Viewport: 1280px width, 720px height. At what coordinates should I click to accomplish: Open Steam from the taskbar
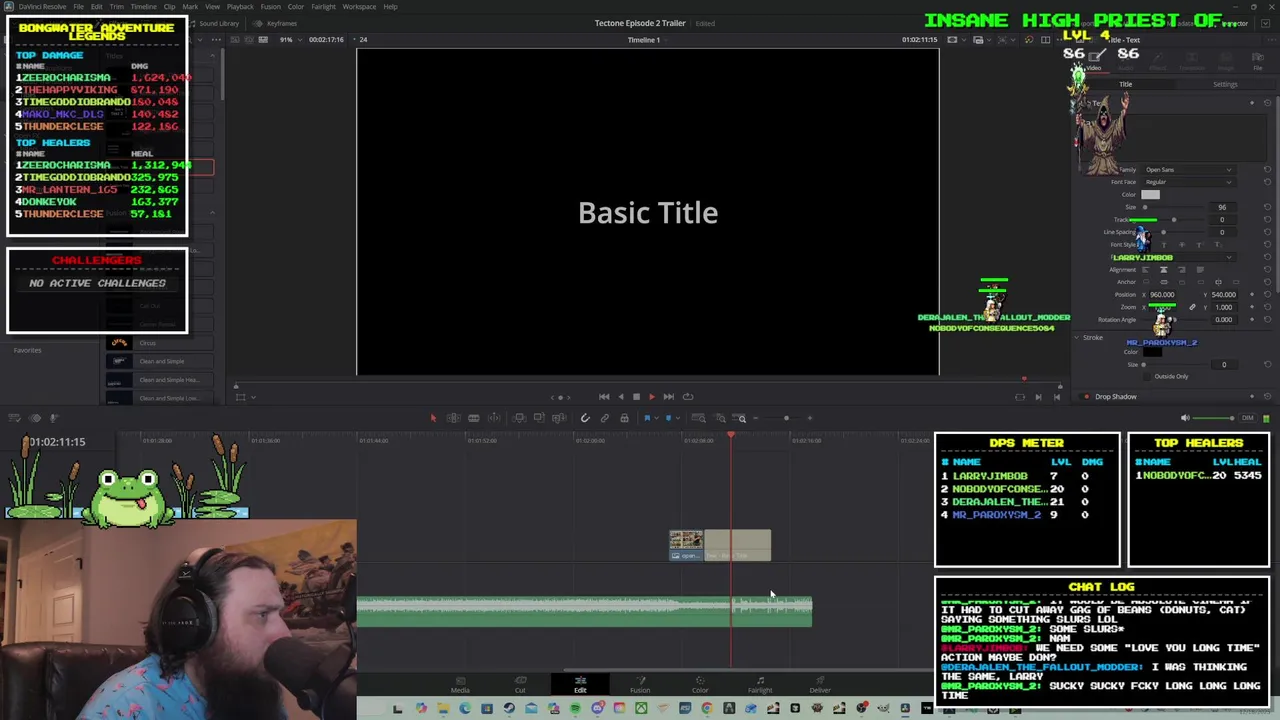[x=509, y=709]
